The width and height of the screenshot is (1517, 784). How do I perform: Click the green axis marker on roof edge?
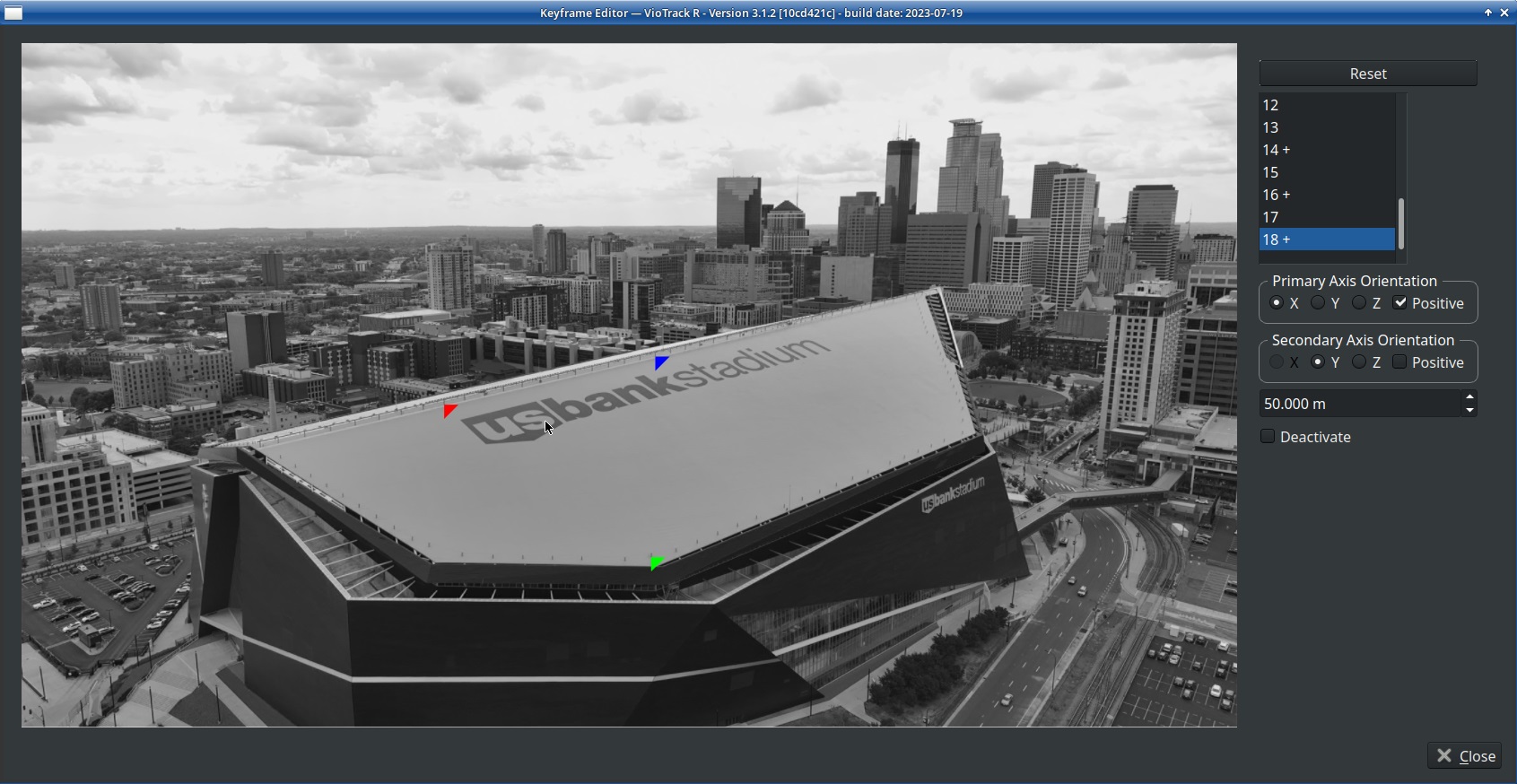(656, 562)
